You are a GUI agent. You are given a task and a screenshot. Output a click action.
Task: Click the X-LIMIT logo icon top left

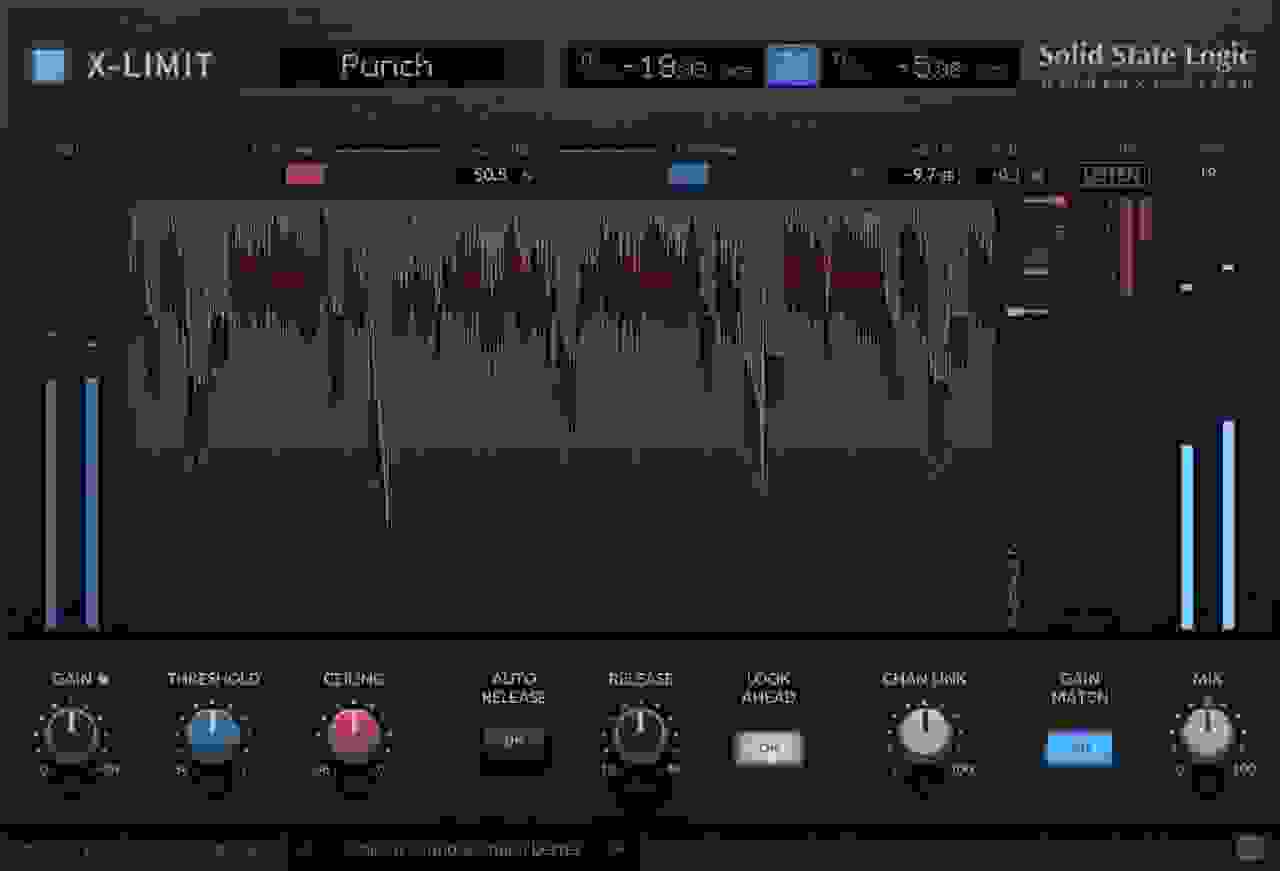[47, 63]
